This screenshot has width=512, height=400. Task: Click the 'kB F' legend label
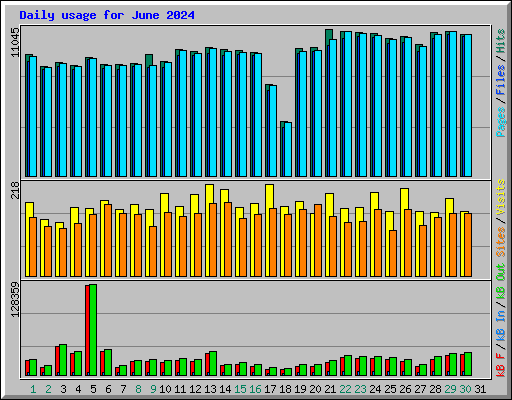[x=501, y=365]
